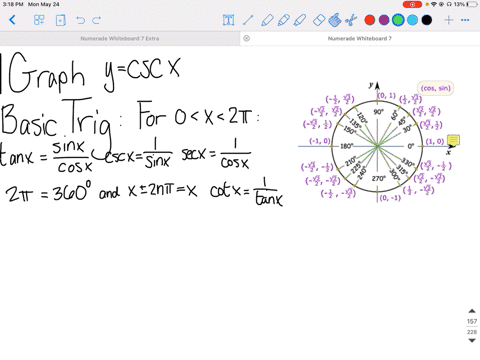
Task: Tap the (cos, sin) label bubble
Action: (x=435, y=88)
